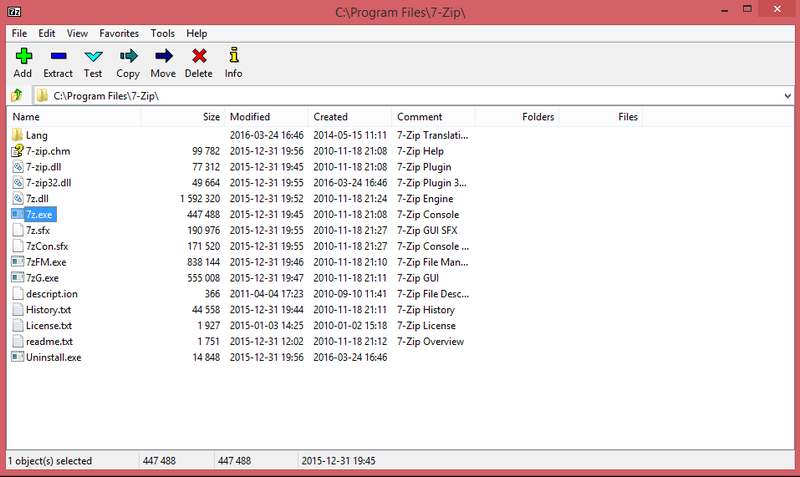Click the Copy toolbar icon
The image size is (800, 477).
pyautogui.click(x=129, y=56)
